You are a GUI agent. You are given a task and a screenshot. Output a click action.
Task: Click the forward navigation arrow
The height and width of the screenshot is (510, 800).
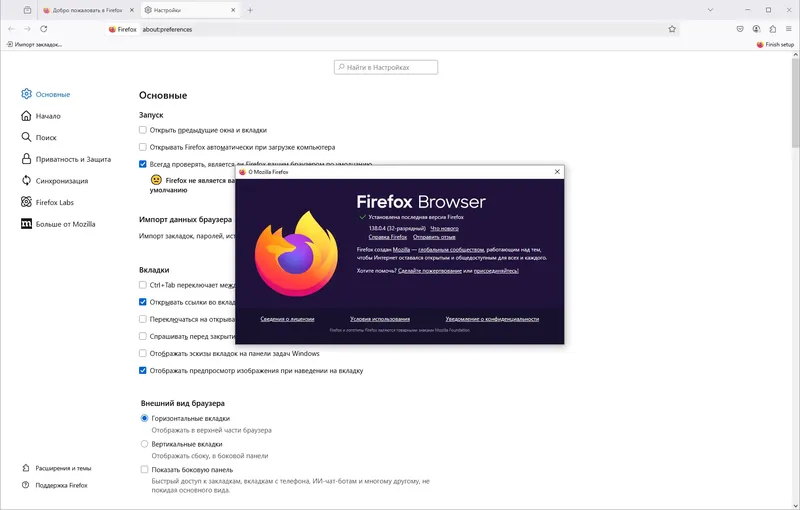pyautogui.click(x=28, y=29)
